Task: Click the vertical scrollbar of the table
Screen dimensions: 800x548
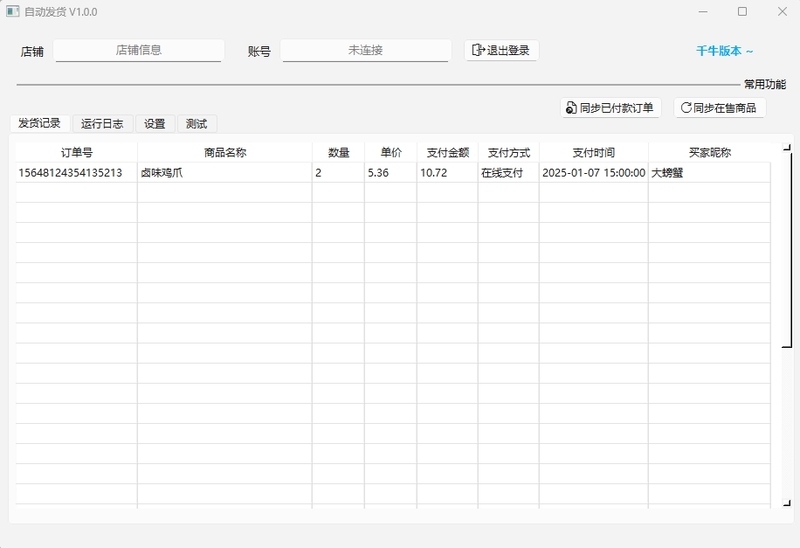Action: [787, 249]
